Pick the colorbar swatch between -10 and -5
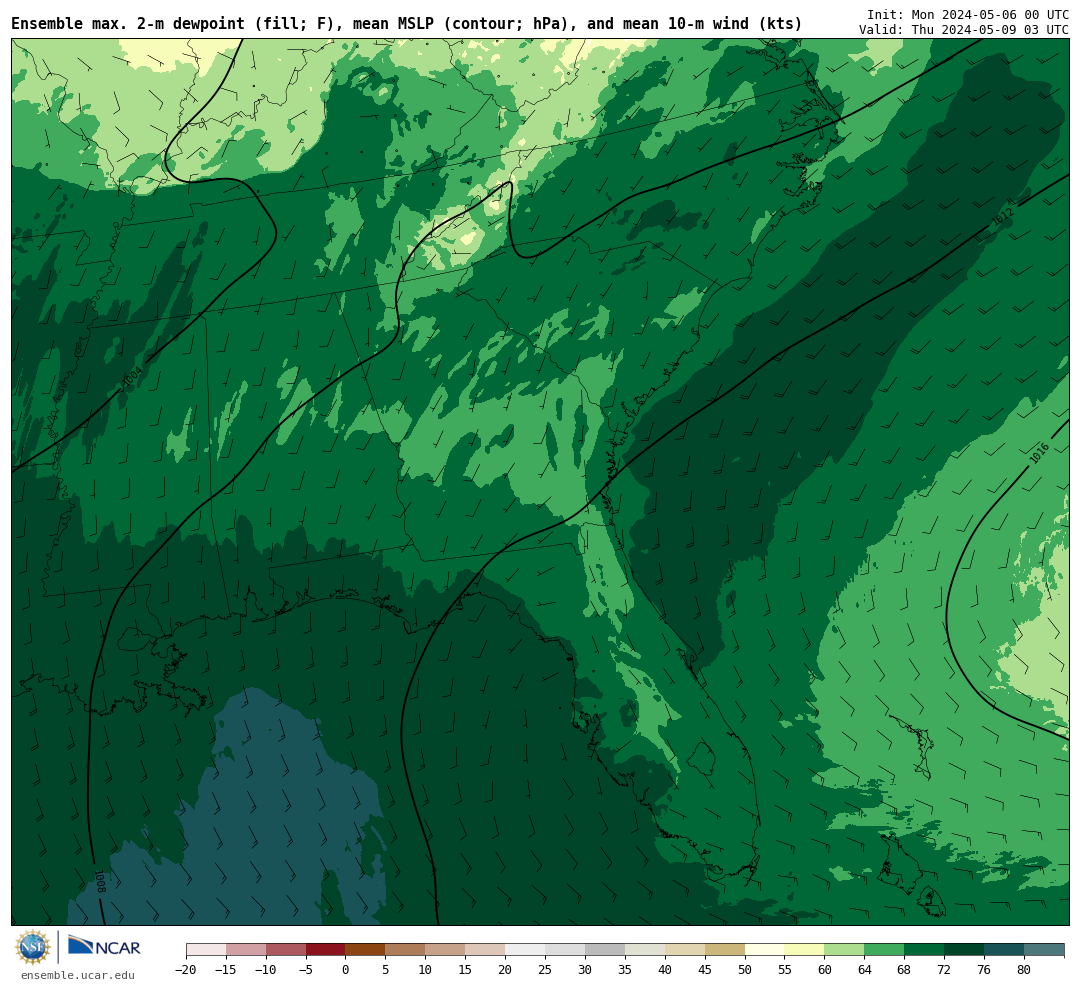Viewport: 1080px width, 988px height. [286, 950]
